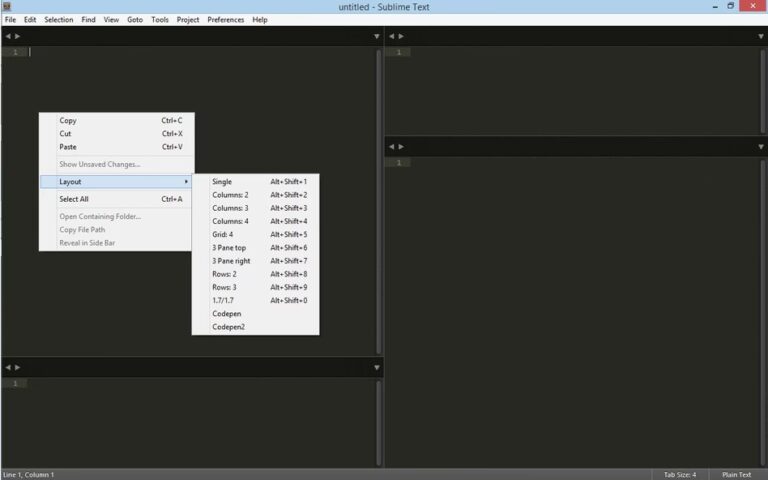
Task: Open tab dropdown in top-left pane
Action: click(x=377, y=37)
